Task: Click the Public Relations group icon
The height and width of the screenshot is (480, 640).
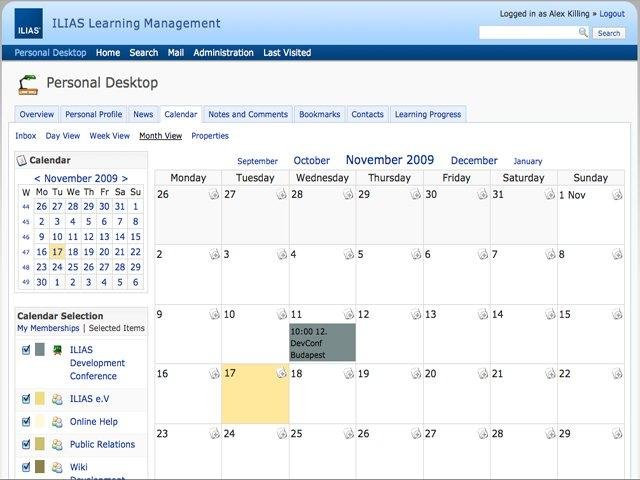Action: coord(58,444)
